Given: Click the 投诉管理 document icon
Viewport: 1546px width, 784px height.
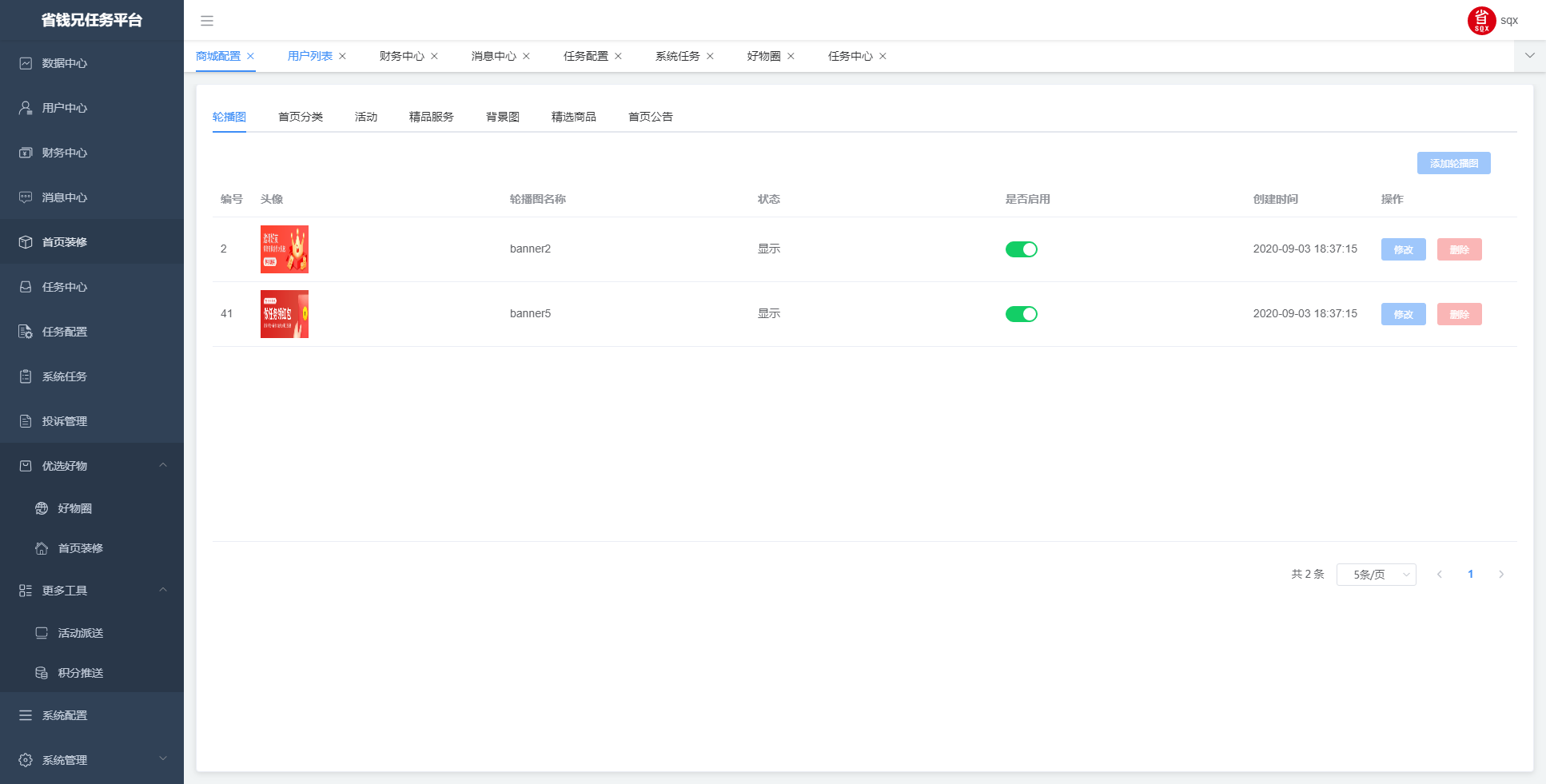Looking at the screenshot, I should [26, 421].
